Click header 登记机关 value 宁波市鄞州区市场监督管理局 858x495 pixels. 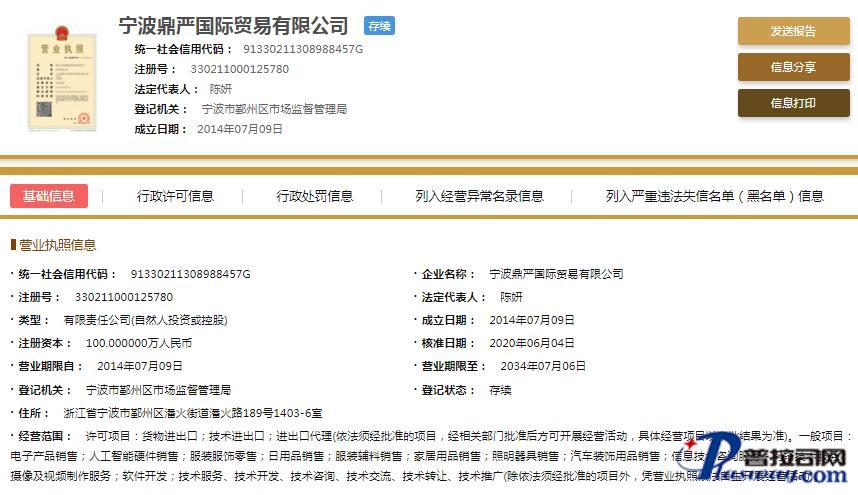[x=274, y=109]
